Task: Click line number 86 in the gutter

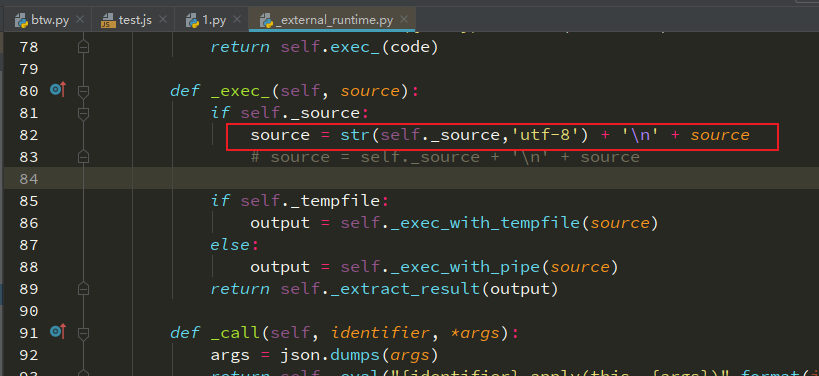Action: [x=29, y=222]
